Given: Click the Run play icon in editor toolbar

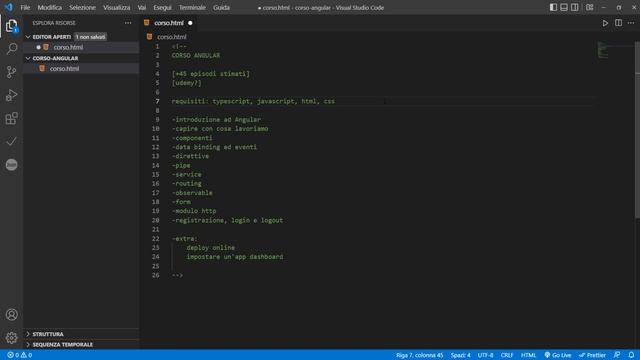Looking at the screenshot, I should tap(605, 23).
